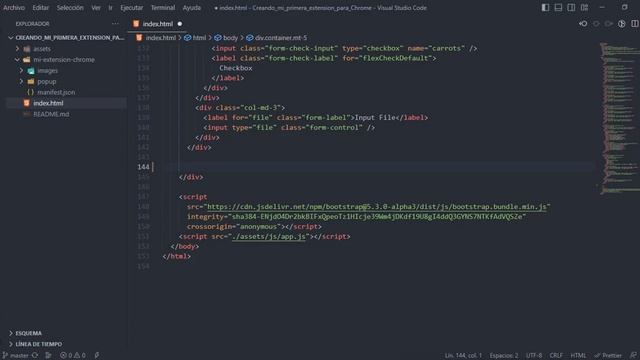
Task: Click the status bar icon right of sync
Action: coord(49,356)
